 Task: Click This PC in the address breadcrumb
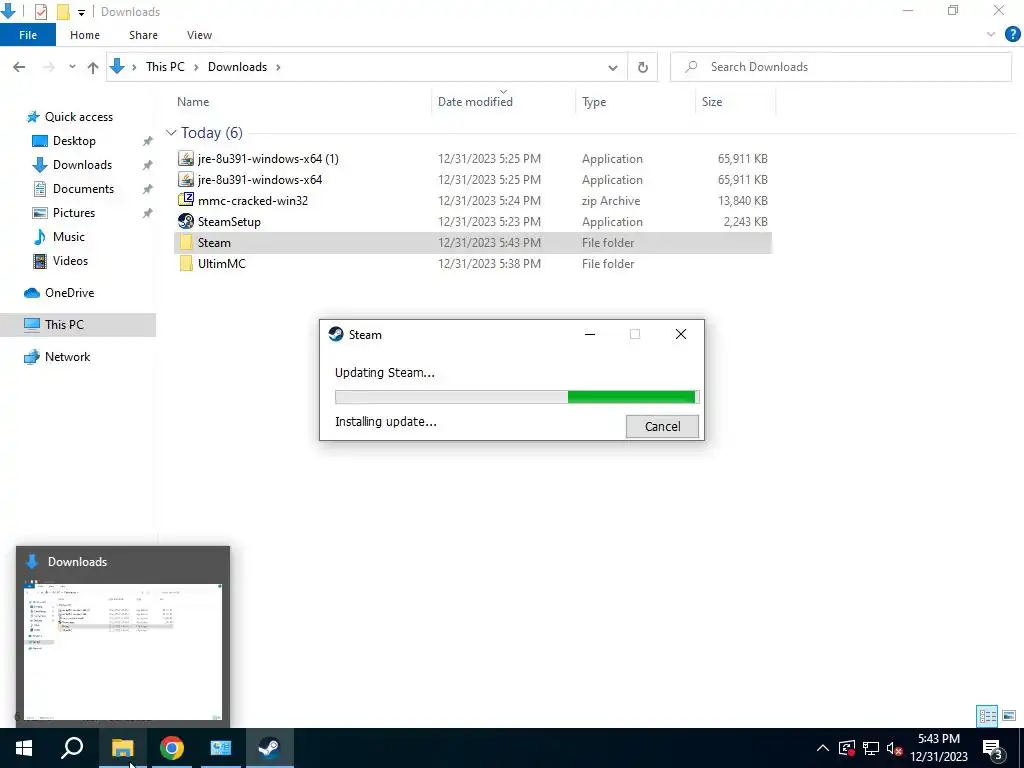(165, 67)
